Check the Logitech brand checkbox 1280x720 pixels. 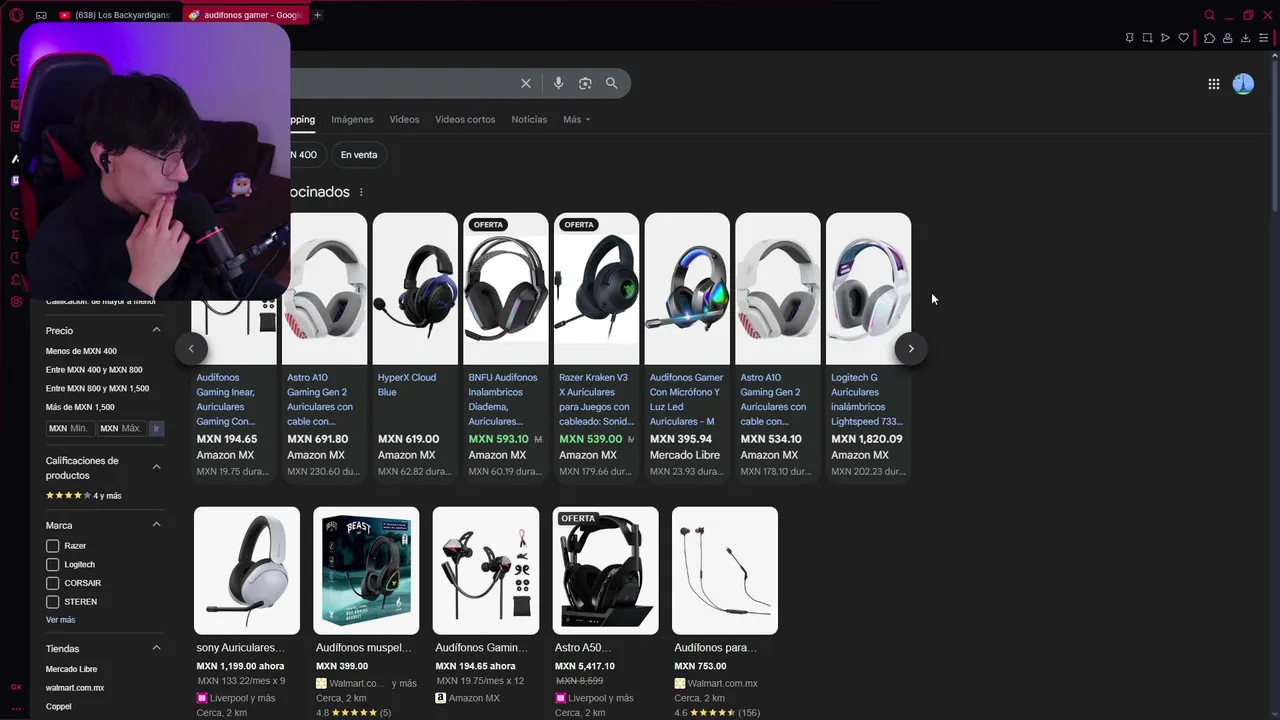tap(53, 565)
